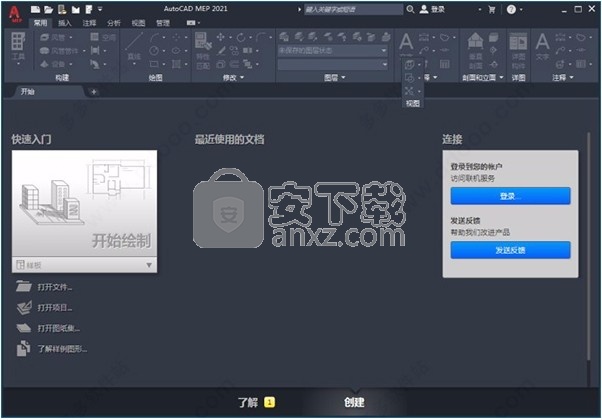This screenshot has width=602, height=420.
Task: Click the circle drawing tool
Action: [x=154, y=50]
